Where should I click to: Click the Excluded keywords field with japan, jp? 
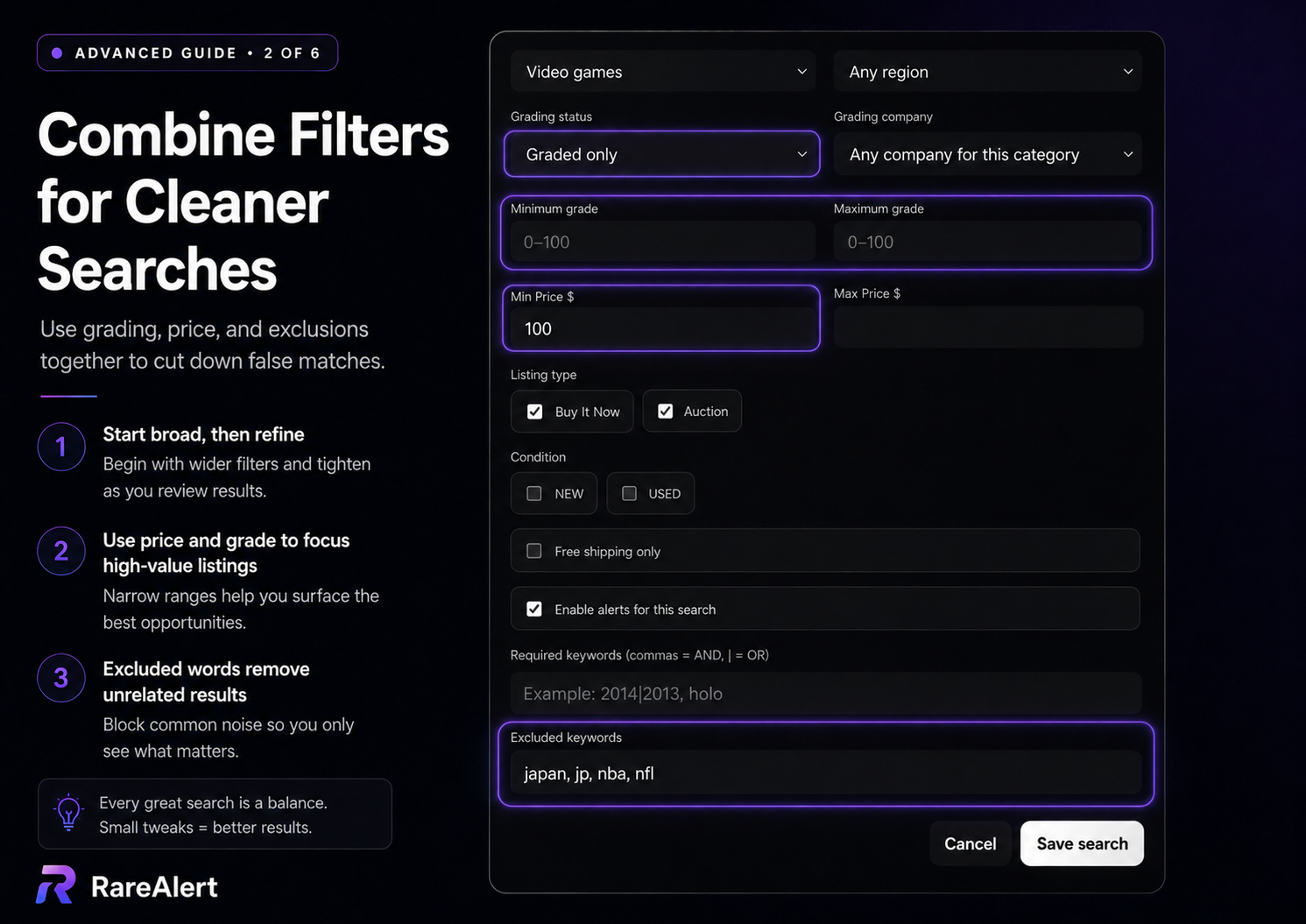click(x=826, y=773)
